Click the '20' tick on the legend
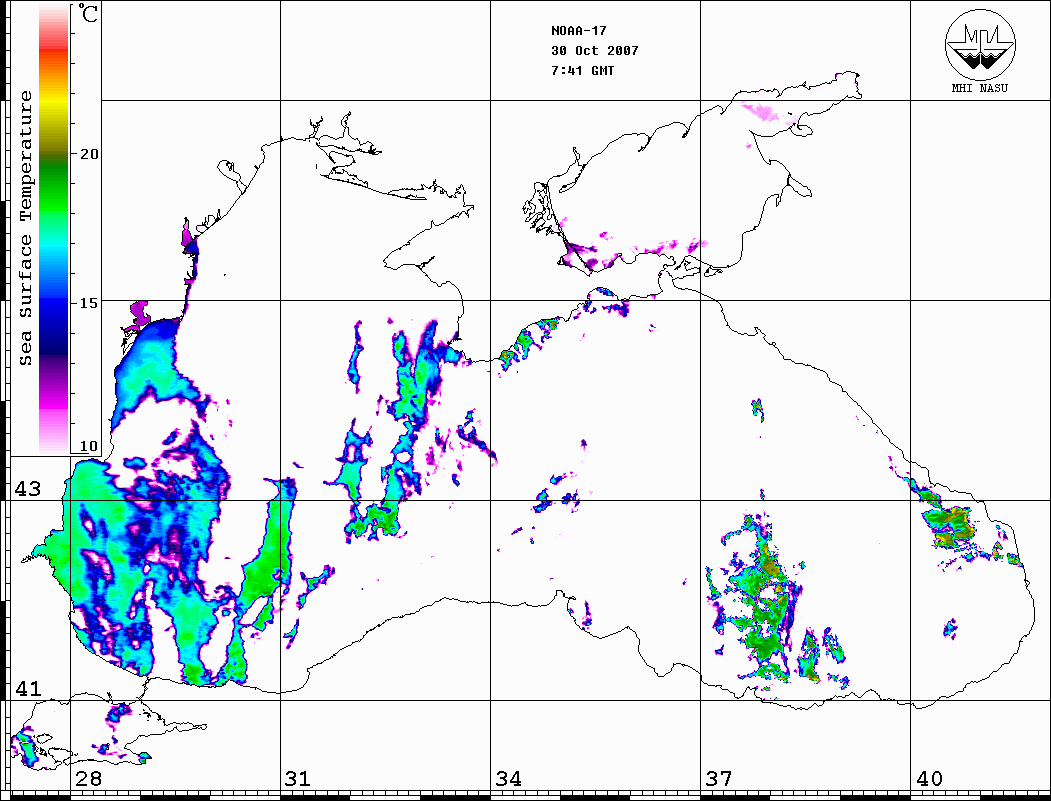Image resolution: width=1051 pixels, height=801 pixels. [x=88, y=154]
